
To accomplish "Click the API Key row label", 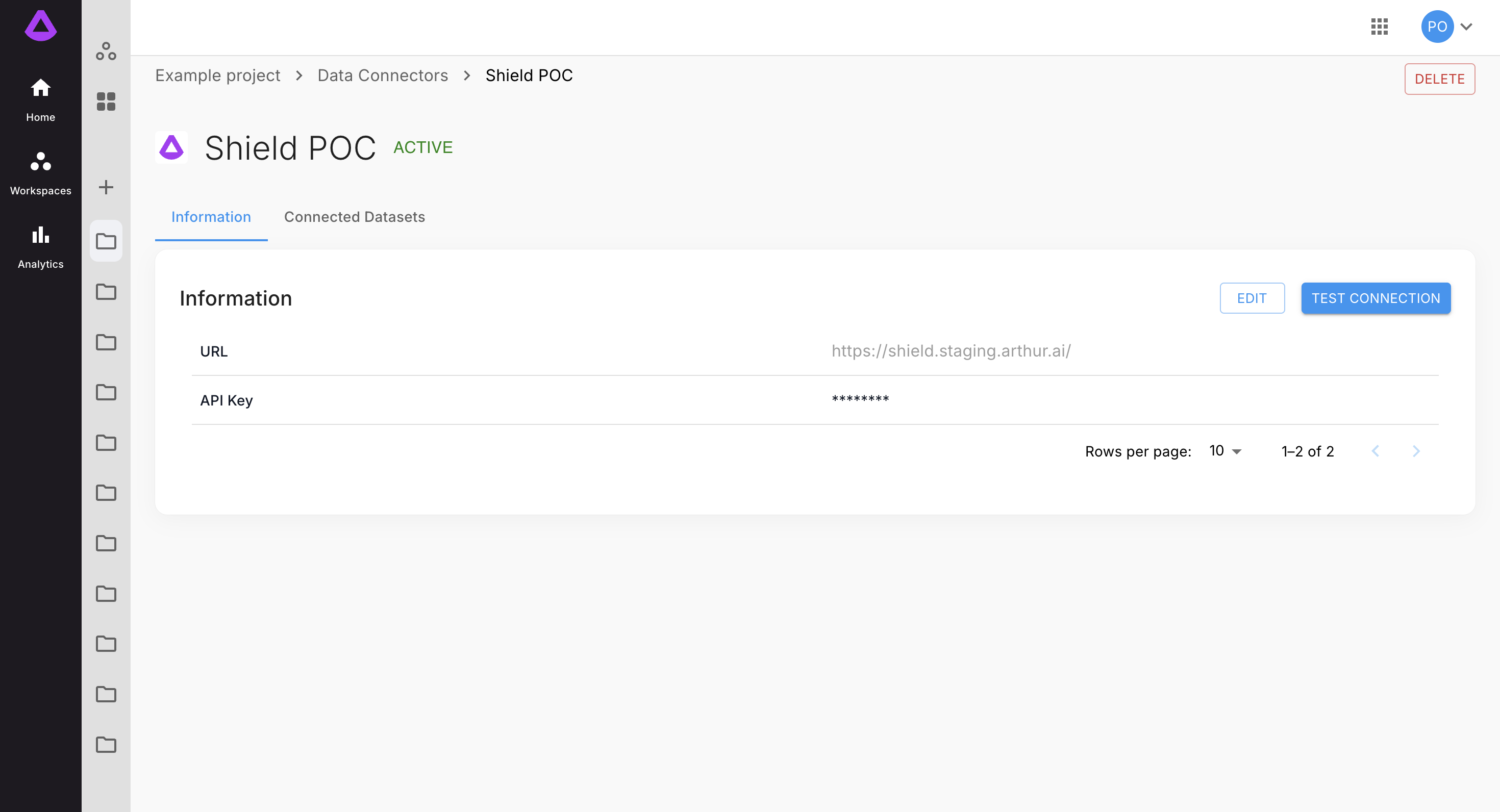I will [x=227, y=400].
